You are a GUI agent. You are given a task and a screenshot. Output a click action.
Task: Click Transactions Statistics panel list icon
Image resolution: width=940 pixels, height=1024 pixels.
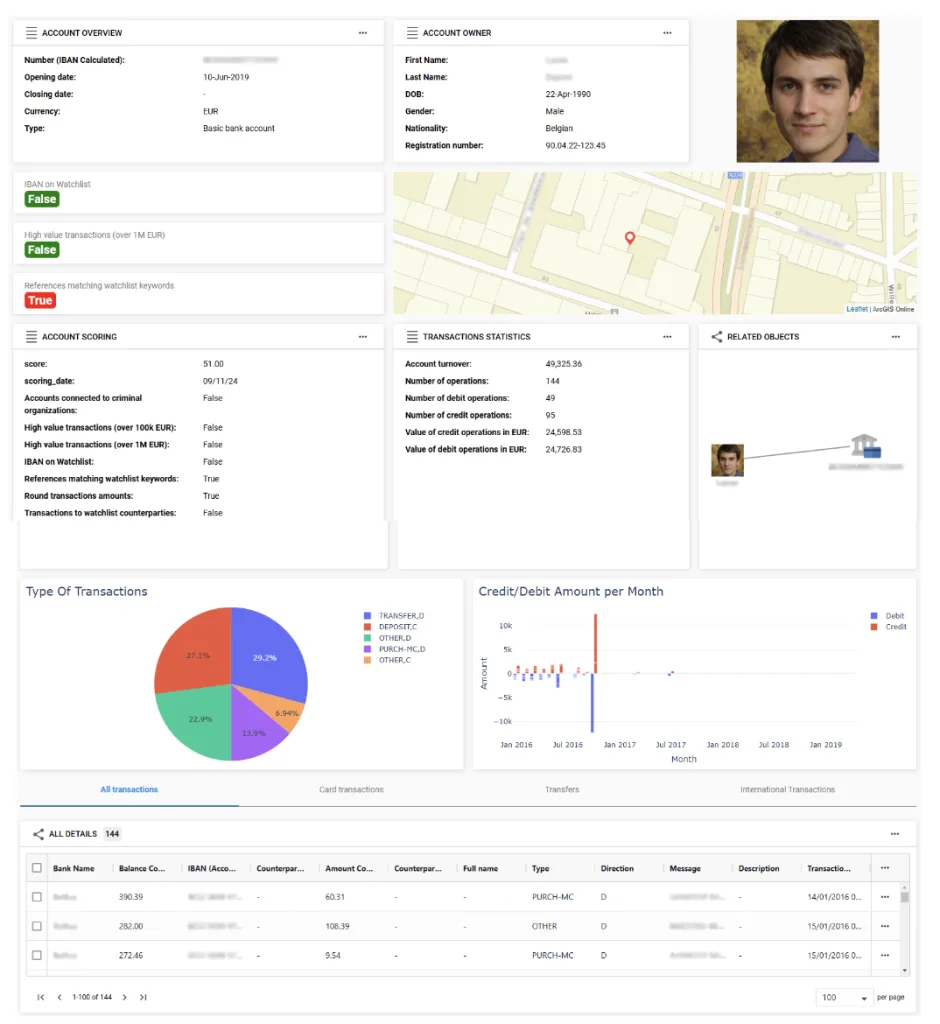[412, 336]
